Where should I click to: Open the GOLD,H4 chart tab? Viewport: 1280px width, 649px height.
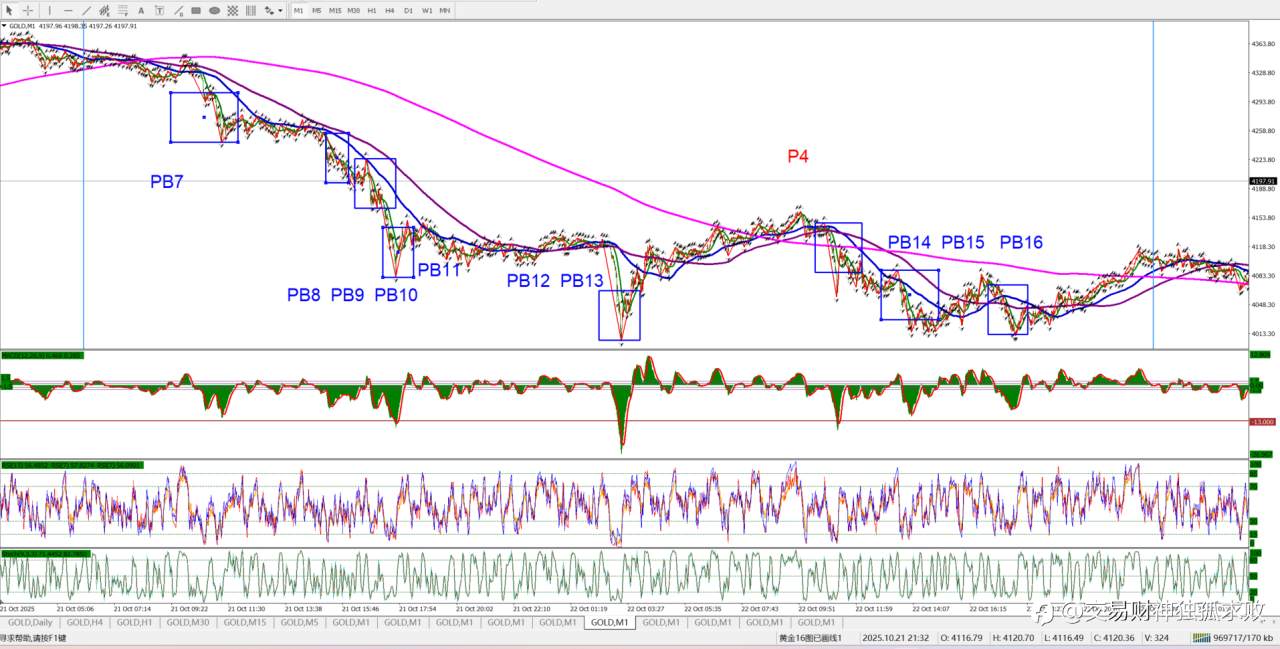point(86,622)
